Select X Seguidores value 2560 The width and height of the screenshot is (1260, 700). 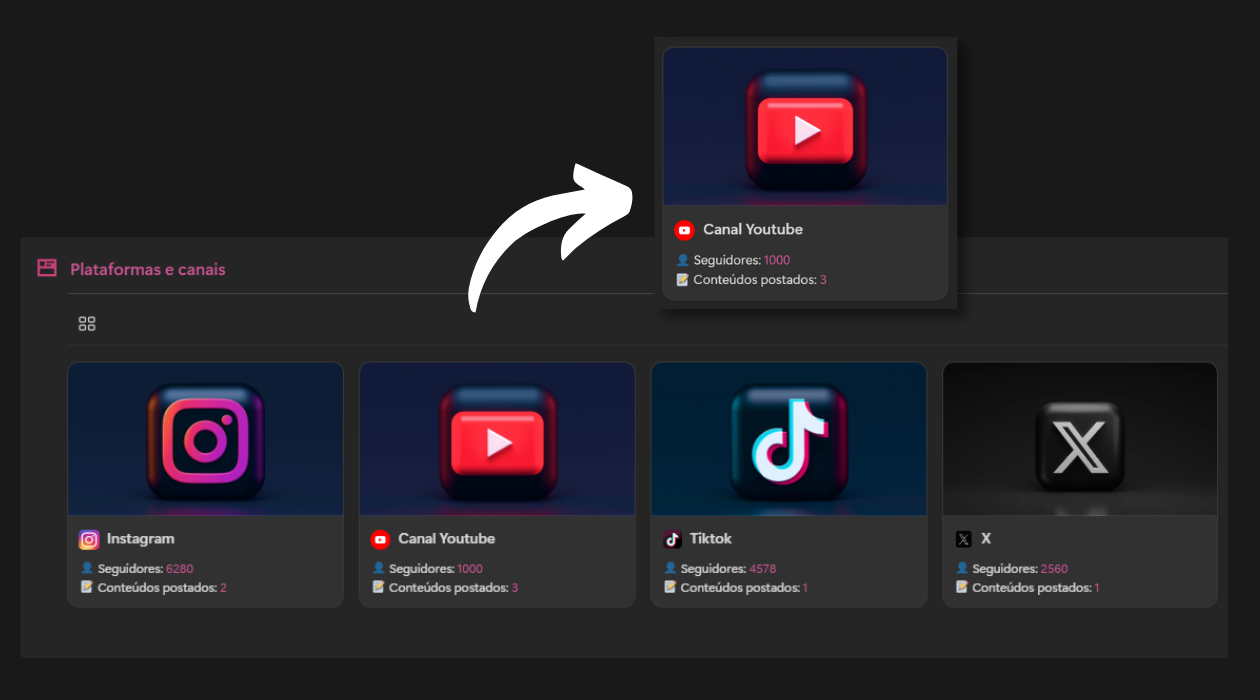tap(1054, 569)
